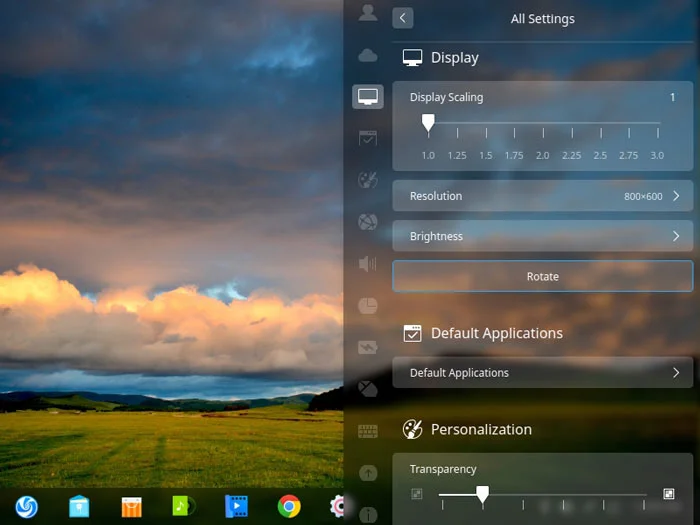This screenshot has width=700, height=525.
Task: Click the Rotate button
Action: pos(542,277)
